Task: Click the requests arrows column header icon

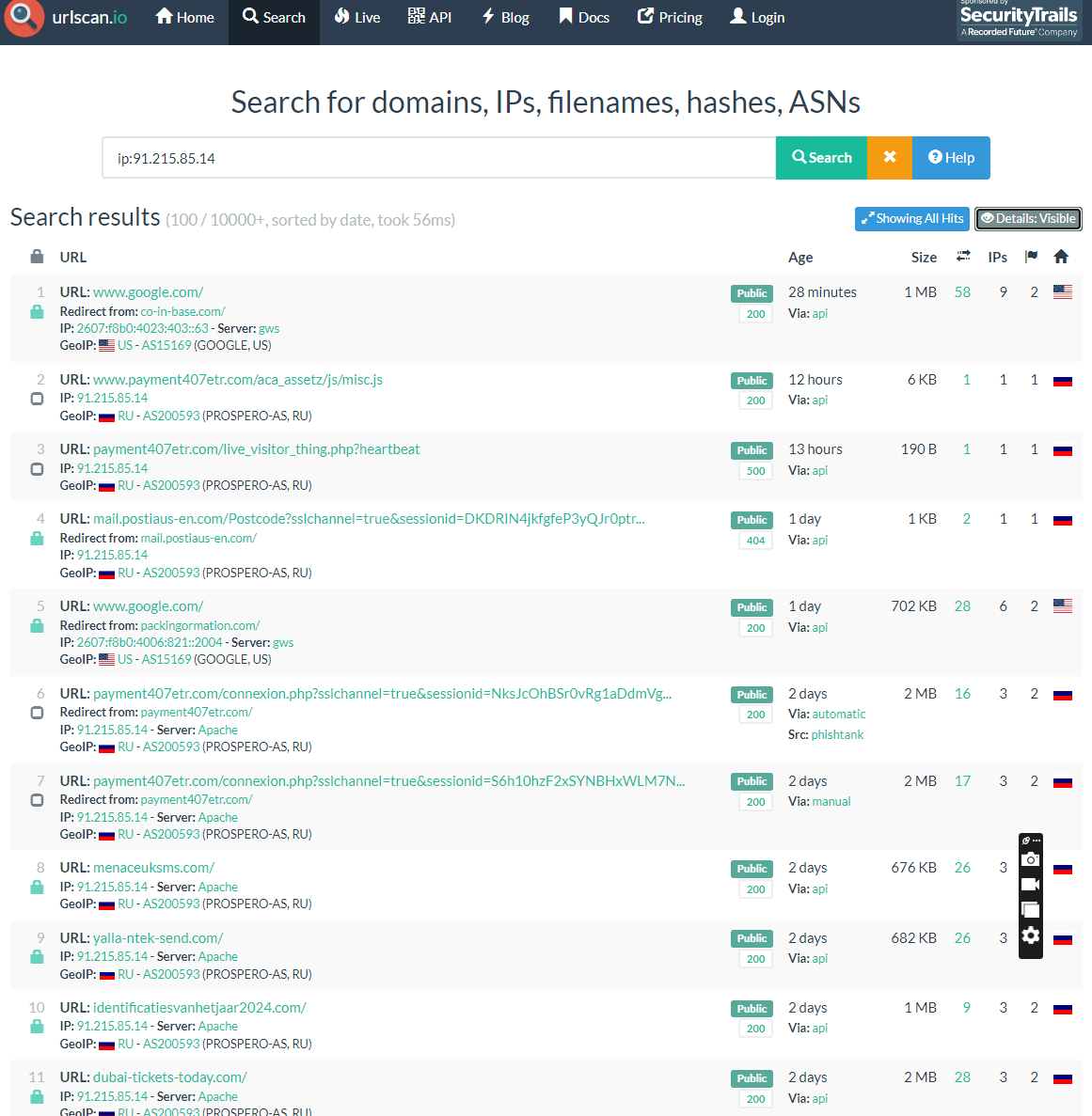Action: [x=963, y=257]
